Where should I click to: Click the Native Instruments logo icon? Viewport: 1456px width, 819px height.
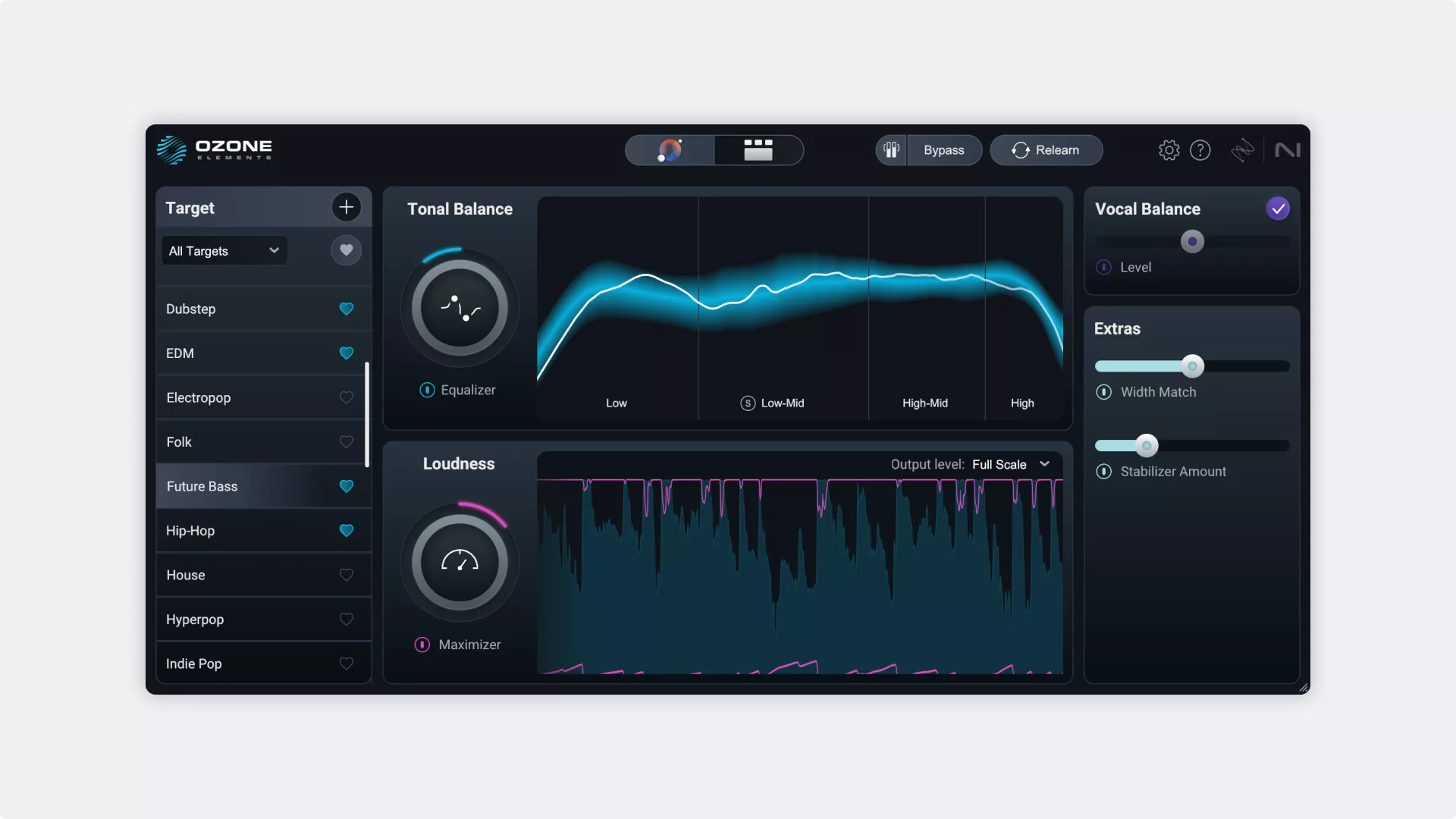1287,150
